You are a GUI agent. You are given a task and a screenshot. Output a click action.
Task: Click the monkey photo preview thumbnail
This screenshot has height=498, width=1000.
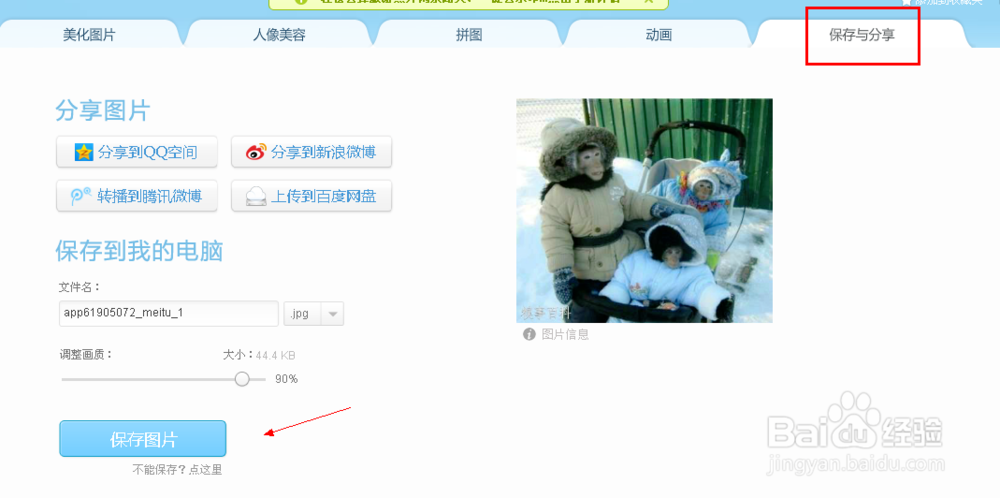[644, 210]
